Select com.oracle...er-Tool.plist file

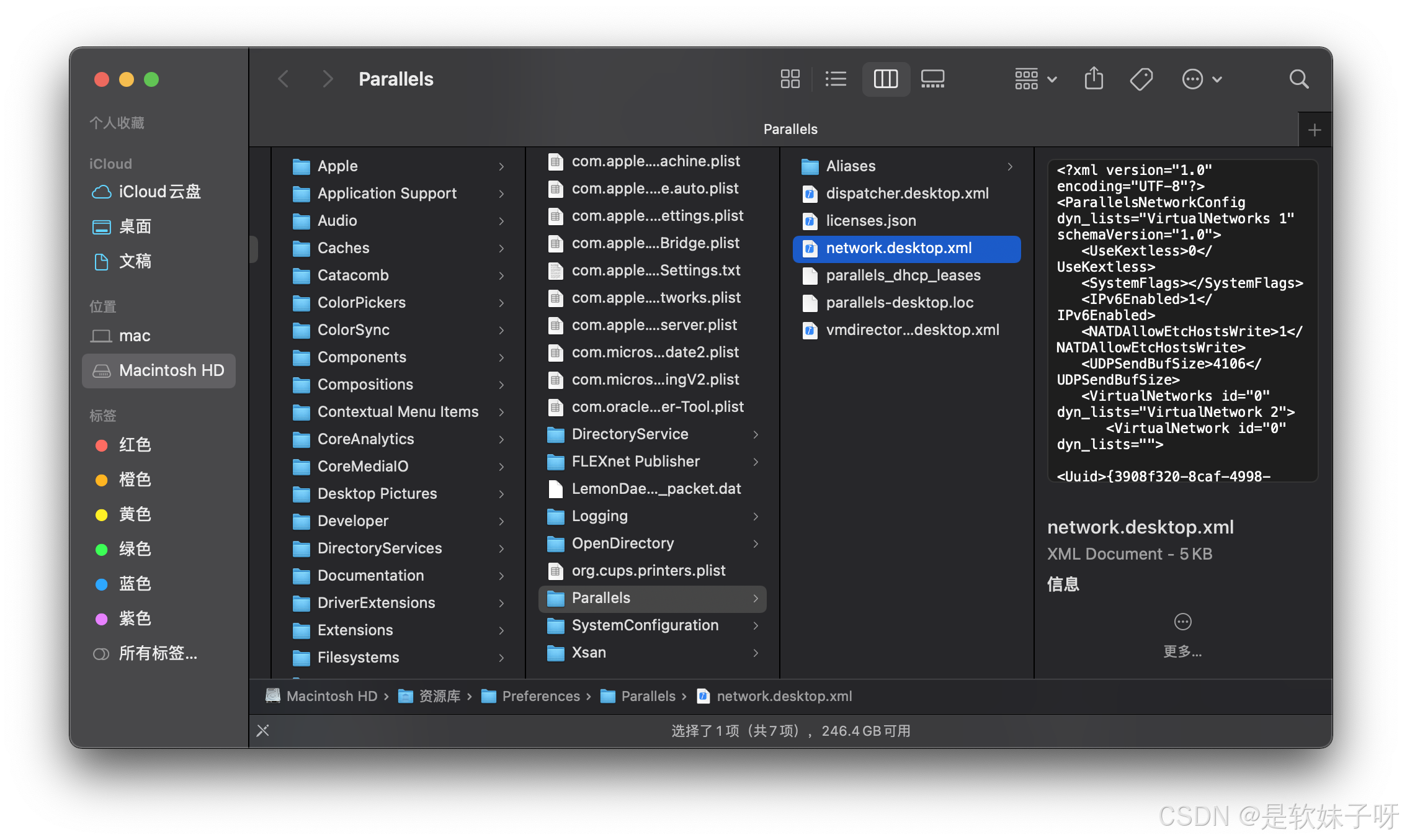pos(653,407)
